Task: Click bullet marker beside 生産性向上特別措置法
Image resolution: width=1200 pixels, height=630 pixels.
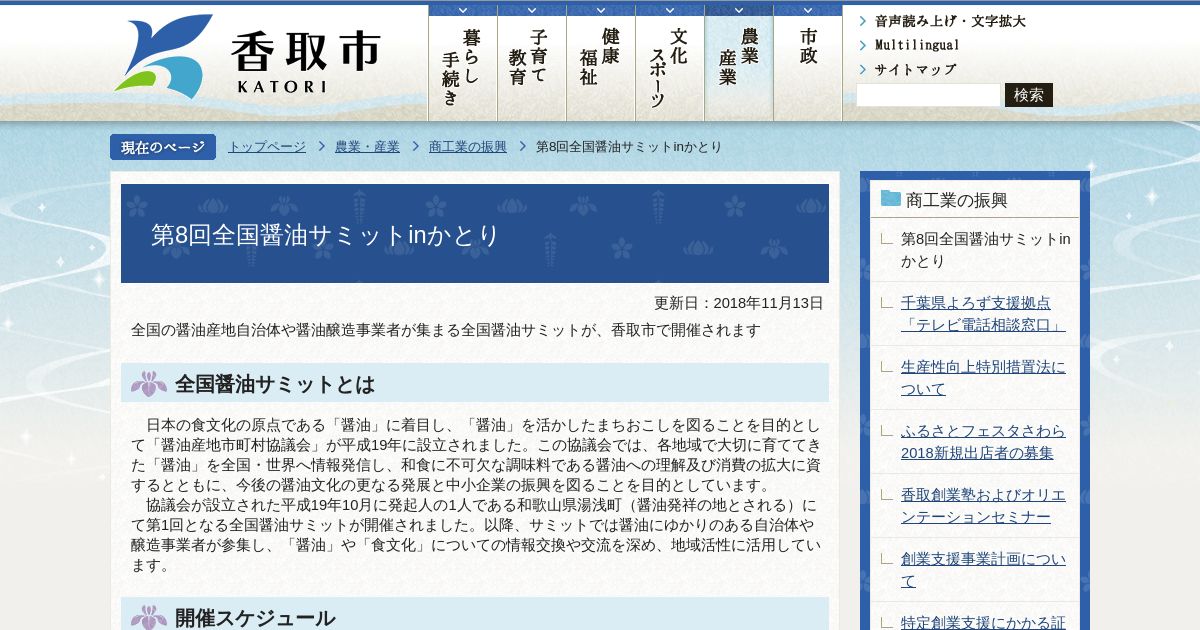Action: pyautogui.click(x=886, y=366)
